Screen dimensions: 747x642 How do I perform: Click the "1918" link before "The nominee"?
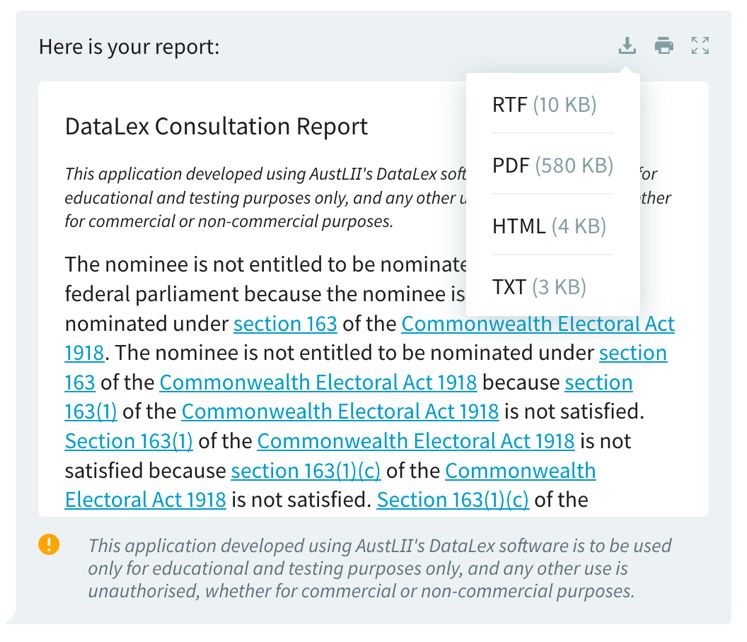pos(84,353)
